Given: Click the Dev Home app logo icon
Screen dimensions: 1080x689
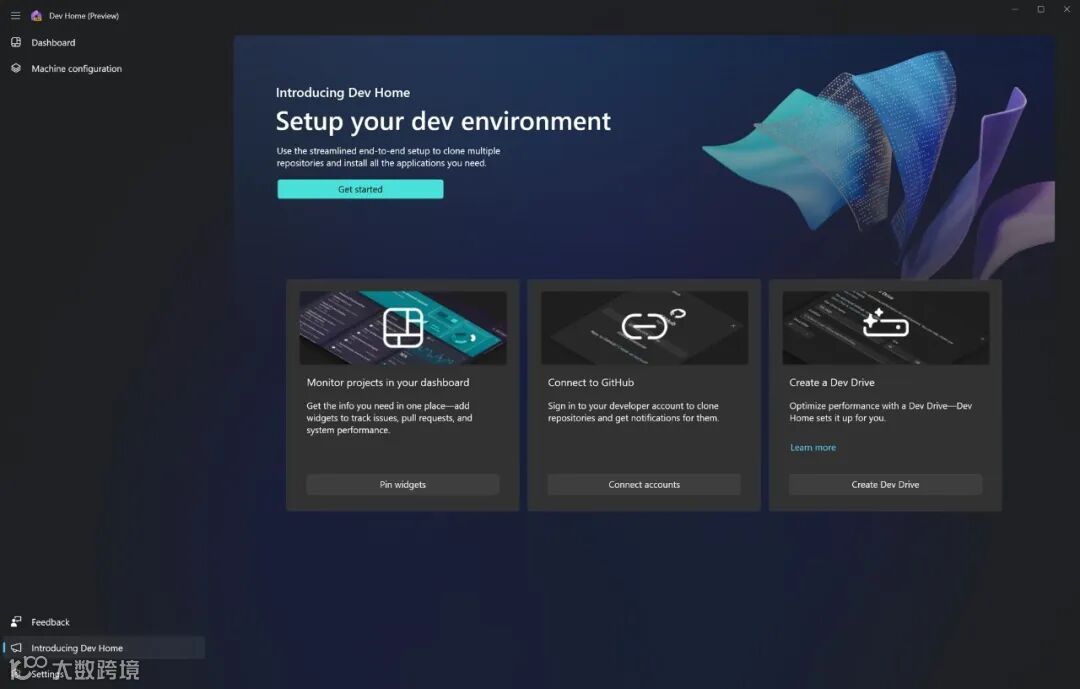Looking at the screenshot, I should (37, 15).
